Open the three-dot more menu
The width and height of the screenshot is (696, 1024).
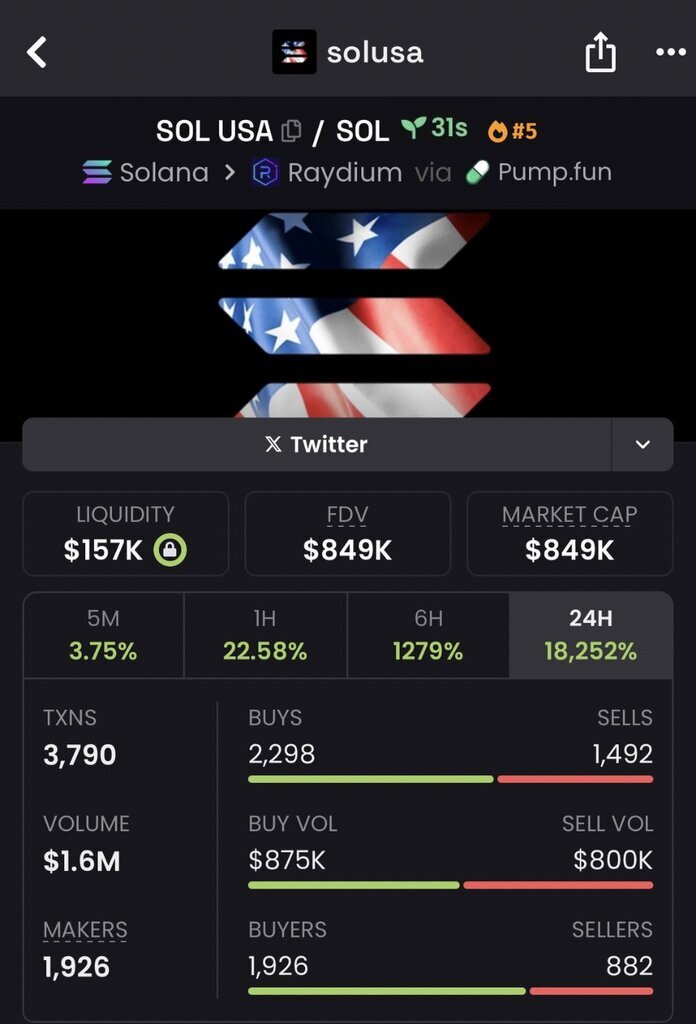(671, 52)
